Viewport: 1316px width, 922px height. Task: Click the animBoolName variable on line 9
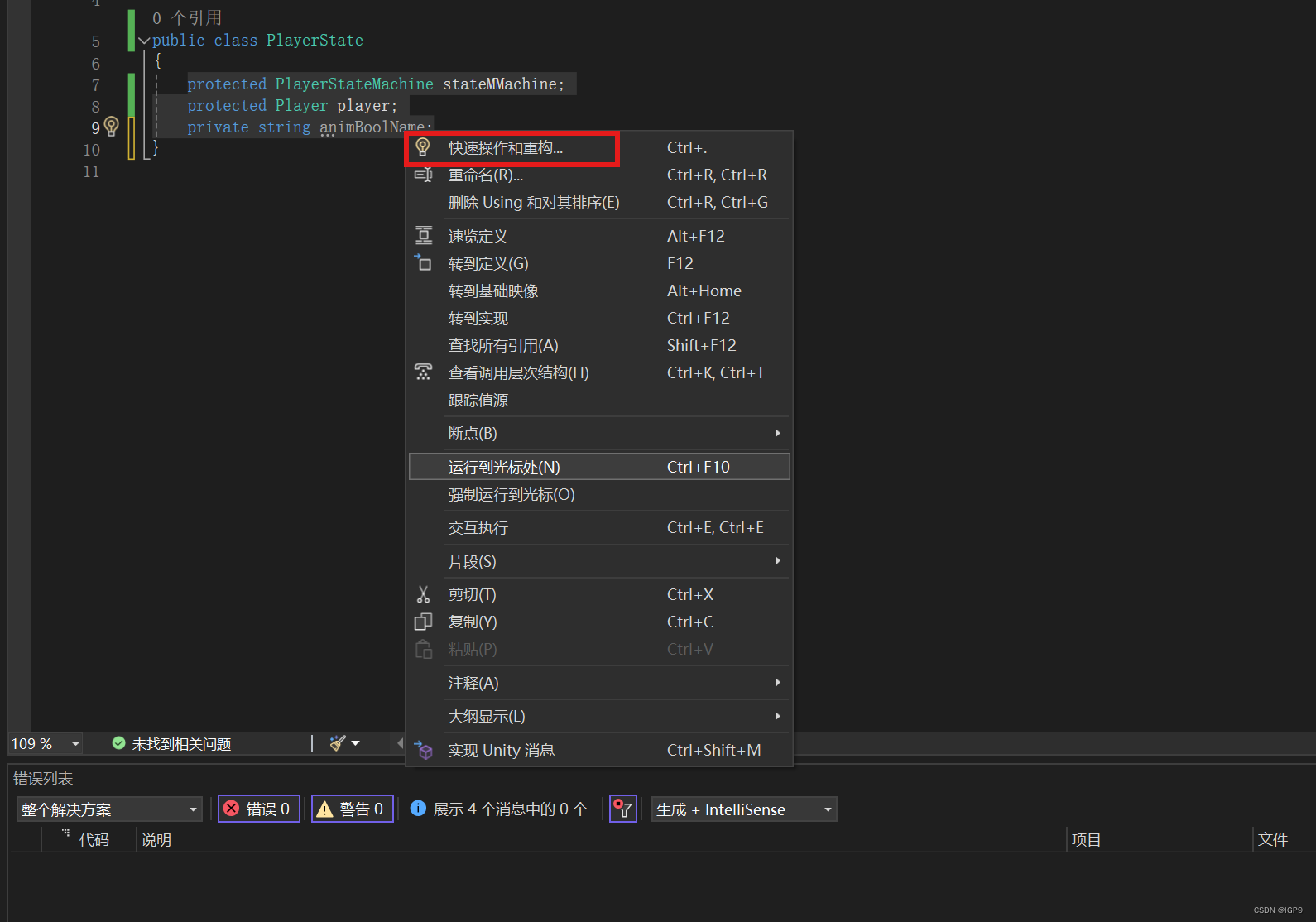pyautogui.click(x=372, y=127)
